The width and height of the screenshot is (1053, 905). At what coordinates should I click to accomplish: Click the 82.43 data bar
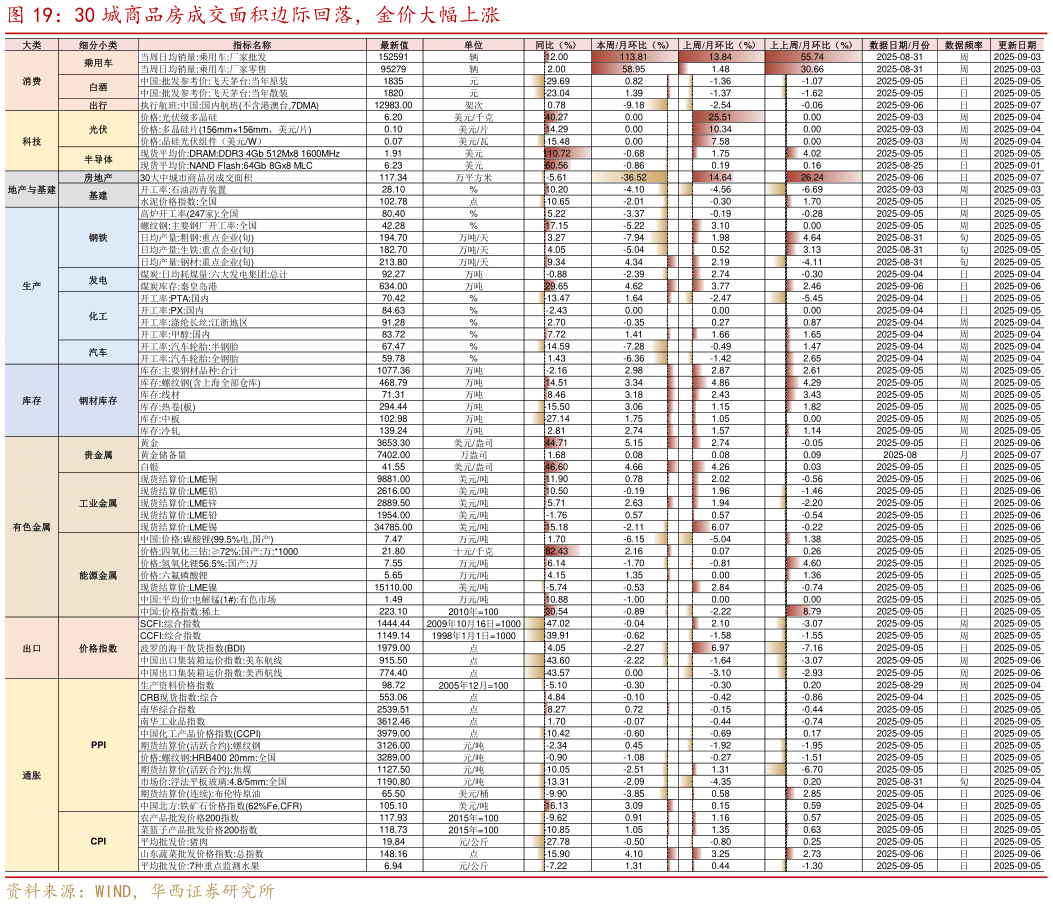tap(562, 551)
